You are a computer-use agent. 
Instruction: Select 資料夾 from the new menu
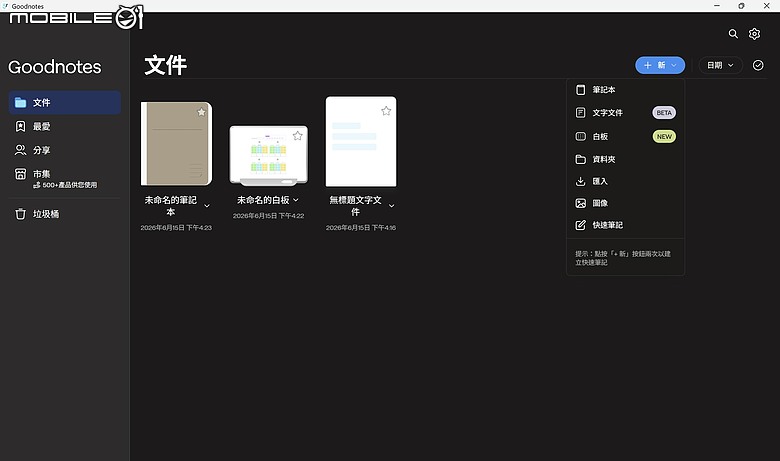[x=625, y=159]
